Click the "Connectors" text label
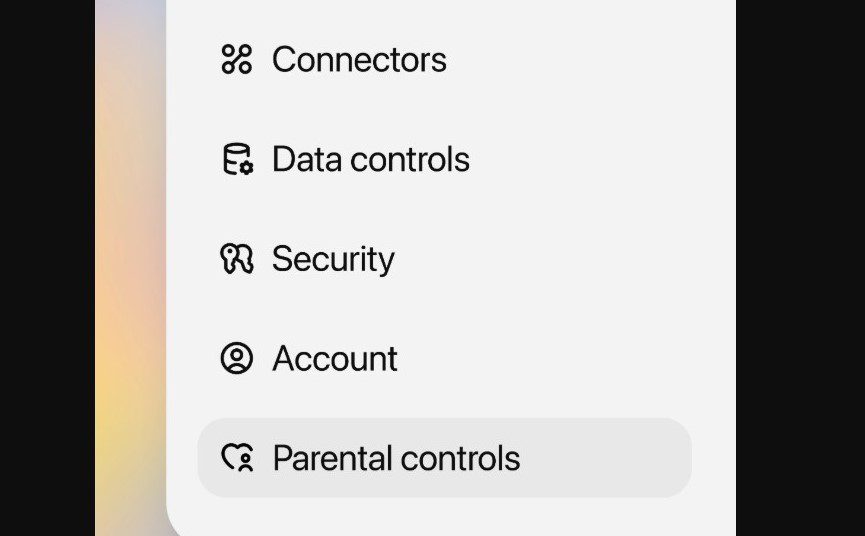This screenshot has width=865, height=536. pos(359,60)
